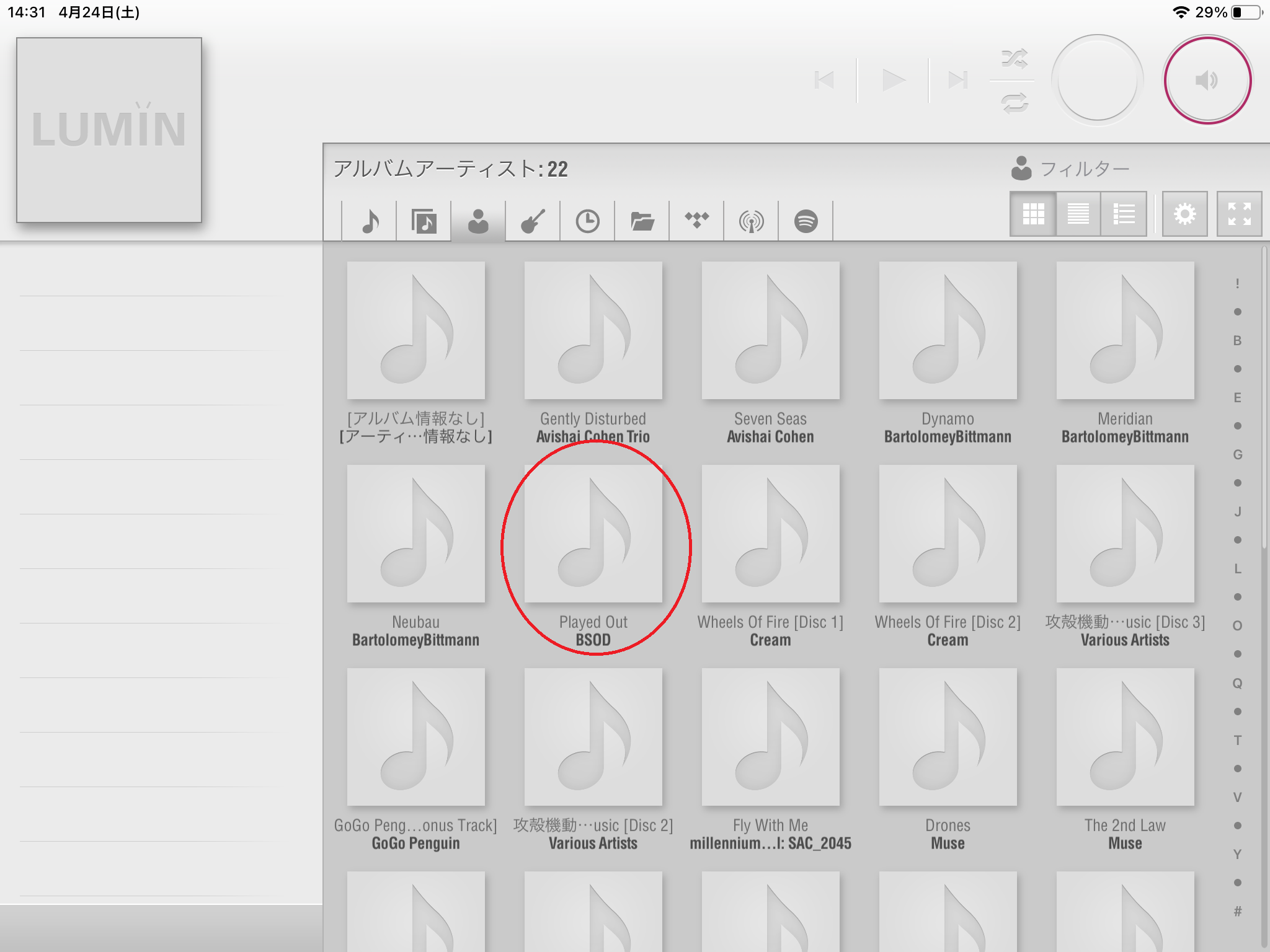
Task: Jump to letter O in index
Action: tap(1237, 625)
